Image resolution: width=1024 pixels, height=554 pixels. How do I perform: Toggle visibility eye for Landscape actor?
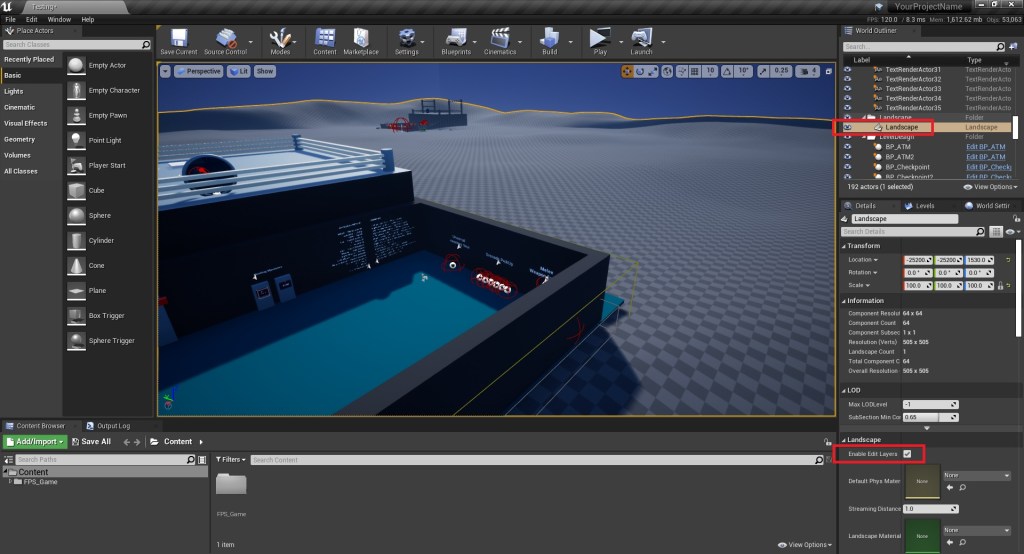click(x=847, y=127)
